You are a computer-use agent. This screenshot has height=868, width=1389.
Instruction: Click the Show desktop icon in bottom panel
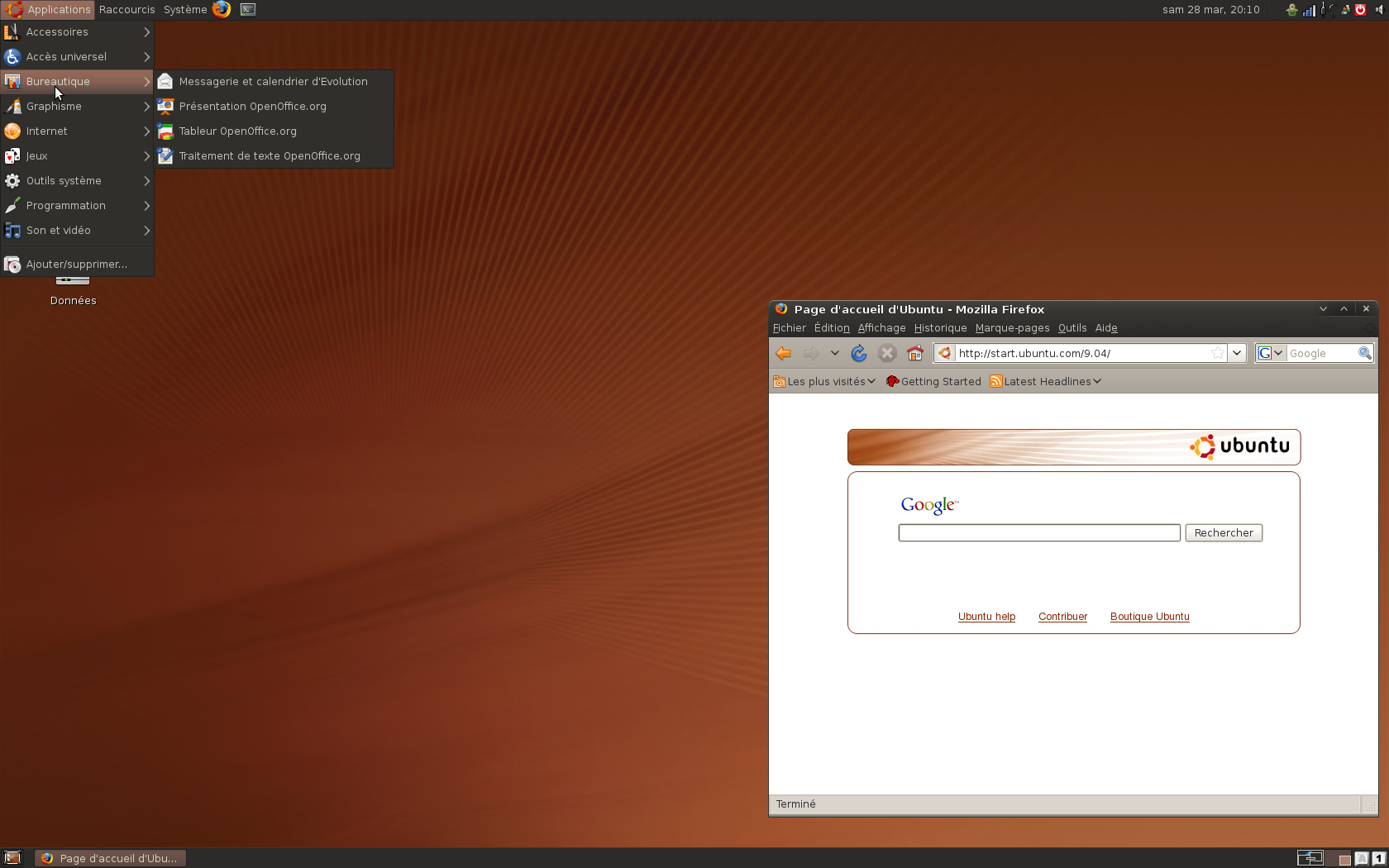12,858
